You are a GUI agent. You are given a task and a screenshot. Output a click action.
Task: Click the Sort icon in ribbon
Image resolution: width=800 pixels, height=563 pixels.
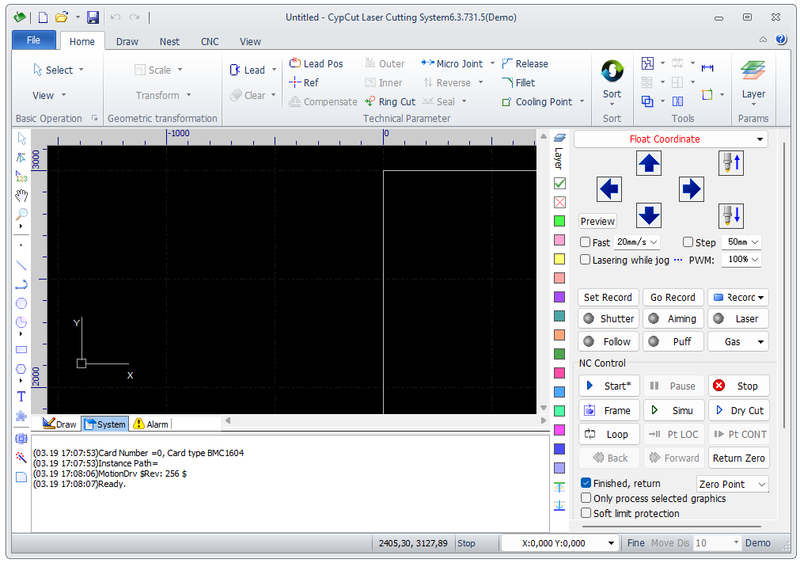pos(612,71)
